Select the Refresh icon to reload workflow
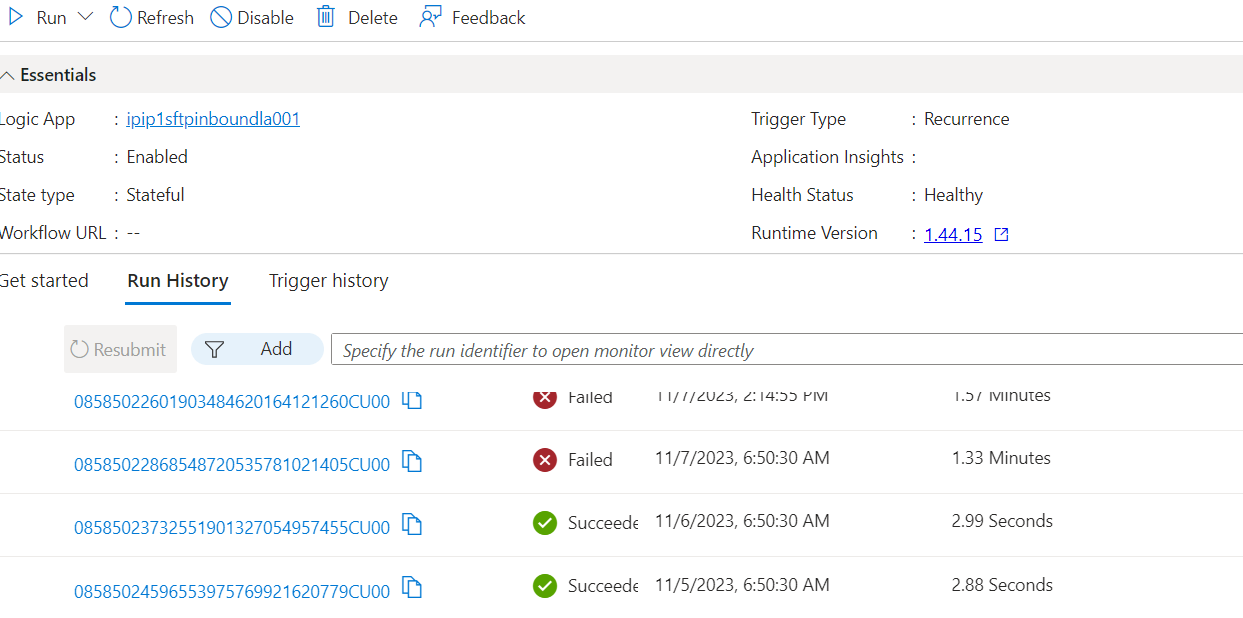 pos(120,17)
